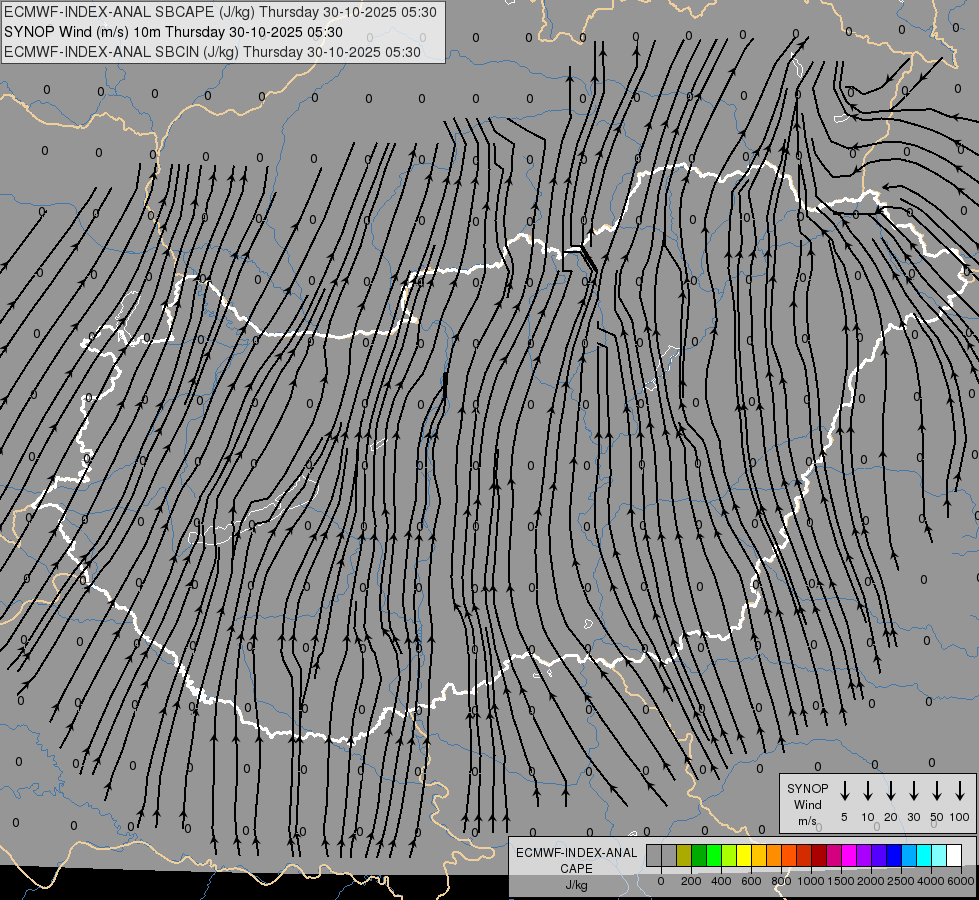The image size is (979, 900).
Task: Click the 800 label on CAPE scale
Action: [781, 881]
